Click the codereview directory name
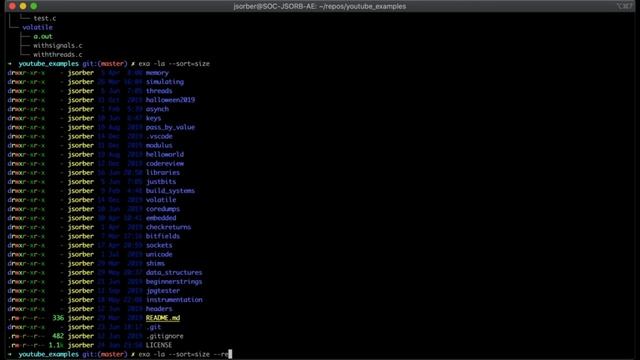 (164, 163)
